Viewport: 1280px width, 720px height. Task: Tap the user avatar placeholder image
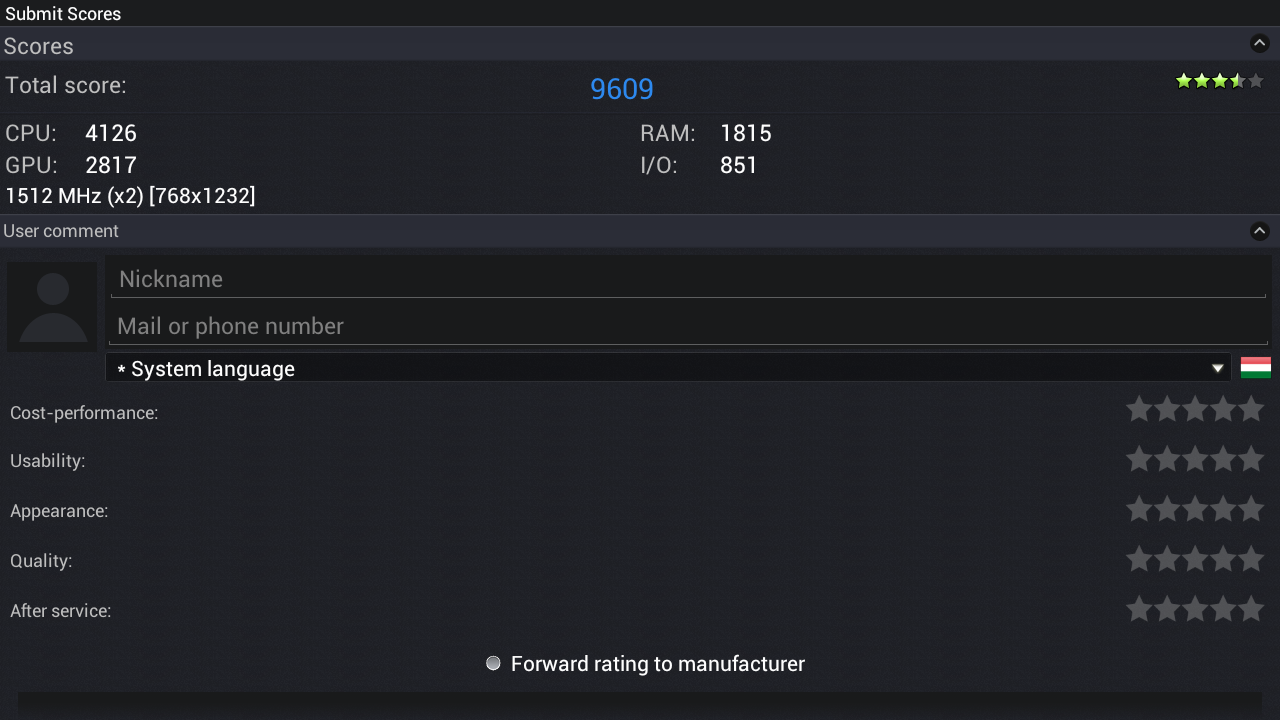tap(52, 307)
